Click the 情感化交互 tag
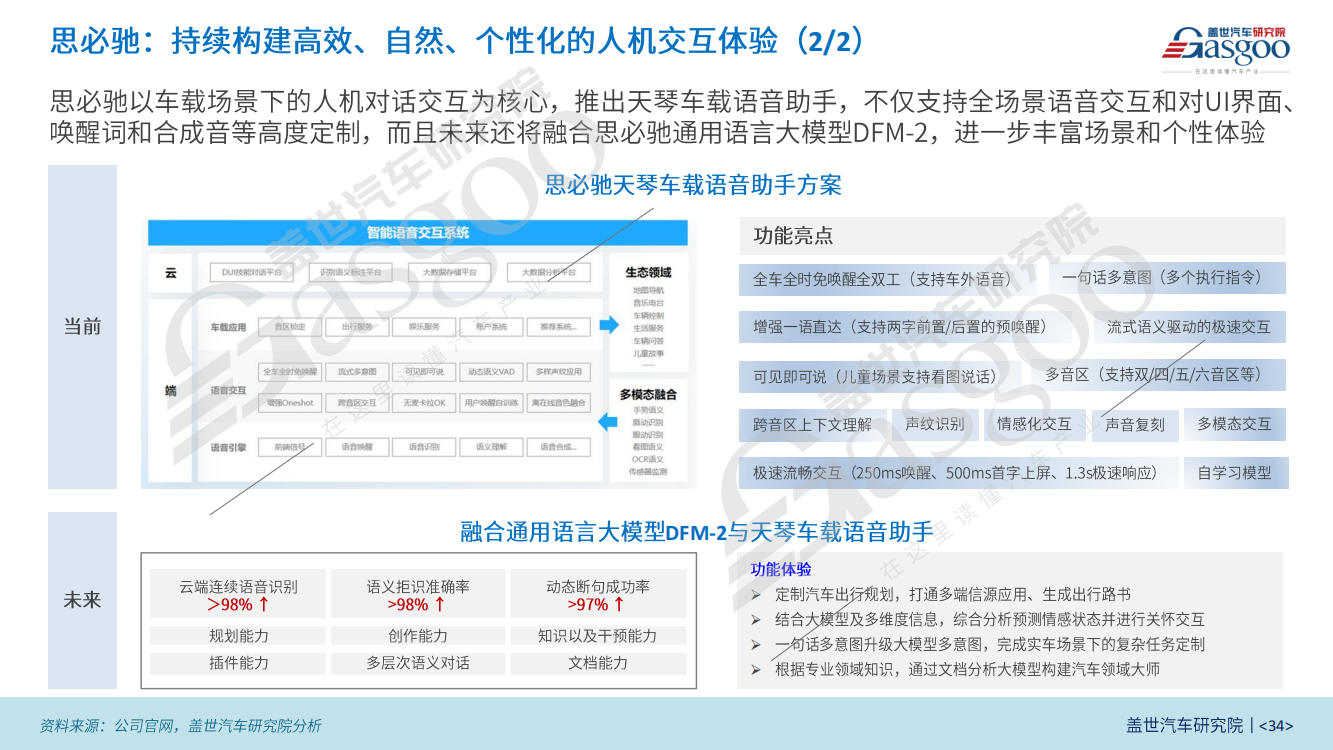Screen dimensions: 1333x750 click(x=1034, y=425)
